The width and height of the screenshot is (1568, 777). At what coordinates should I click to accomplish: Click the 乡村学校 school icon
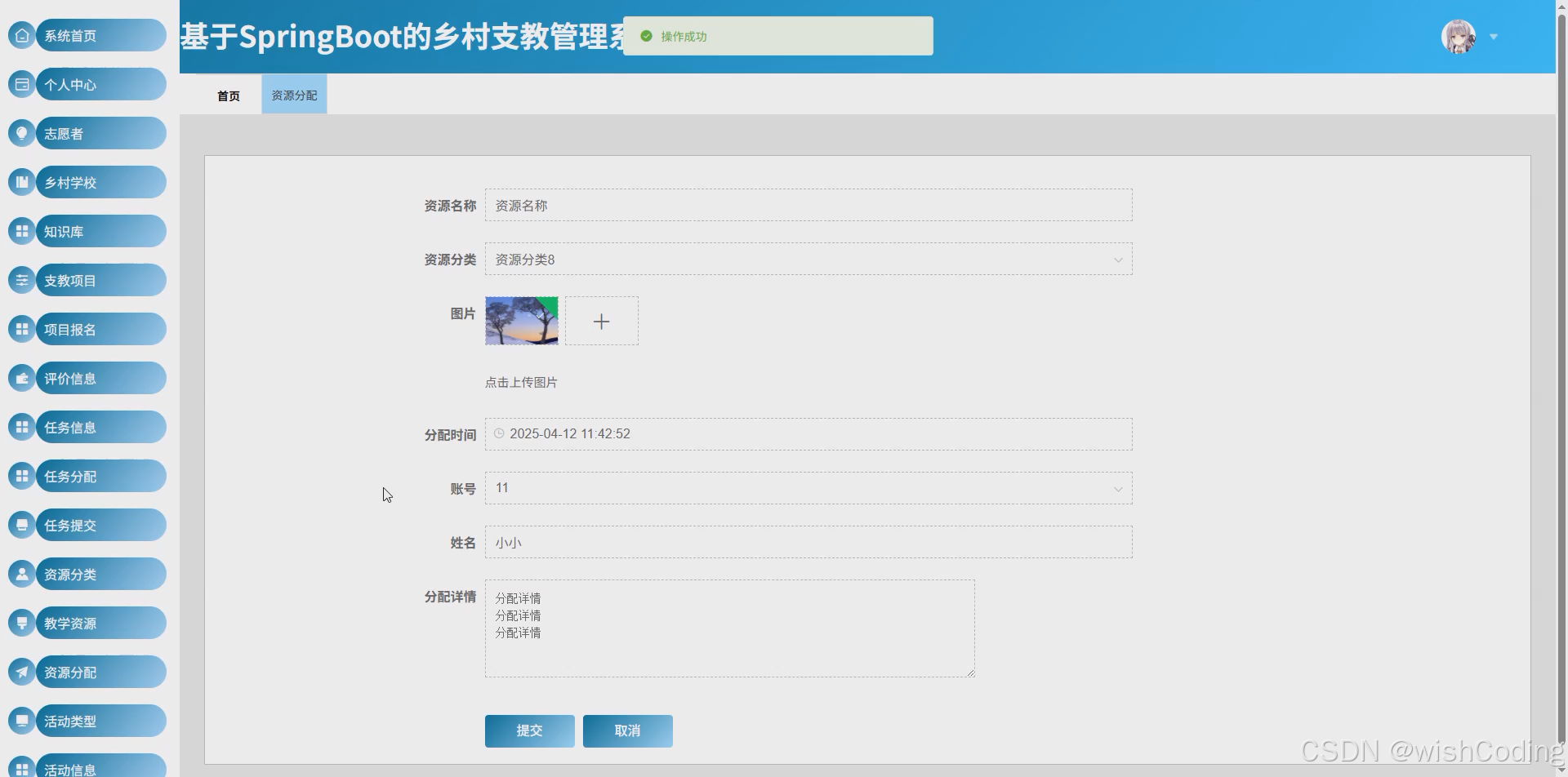pyautogui.click(x=21, y=182)
